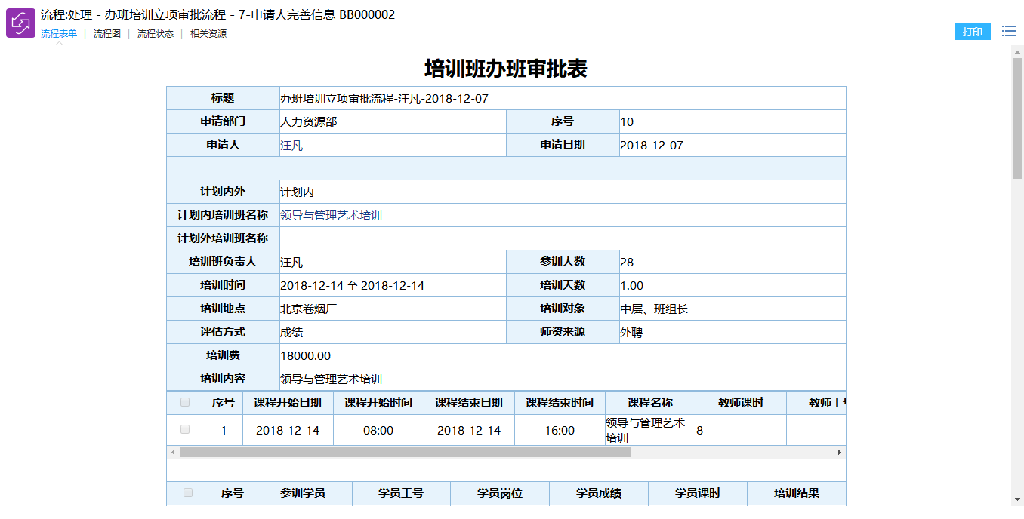
Task: Click the course table scroll-right arrow
Action: click(840, 452)
